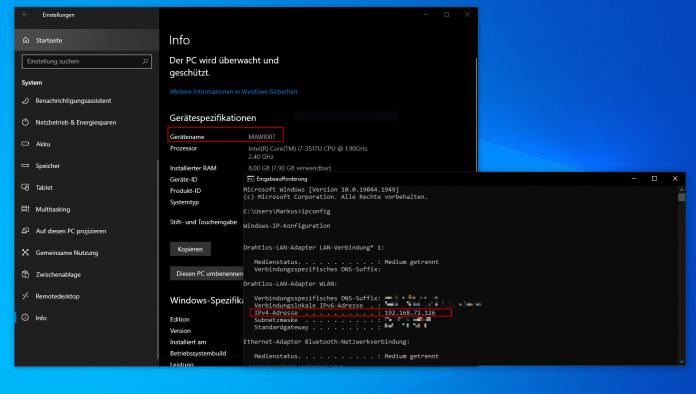Click the Info circle icon in sidebar

pyautogui.click(x=25, y=318)
